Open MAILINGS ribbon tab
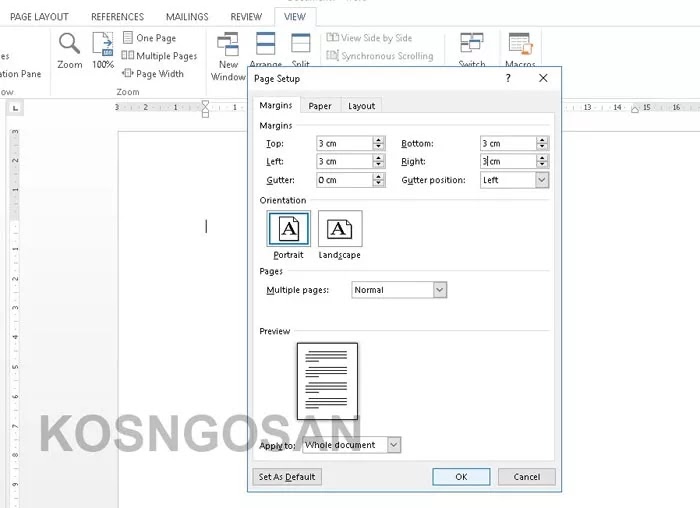The width and height of the screenshot is (700, 508). click(187, 17)
